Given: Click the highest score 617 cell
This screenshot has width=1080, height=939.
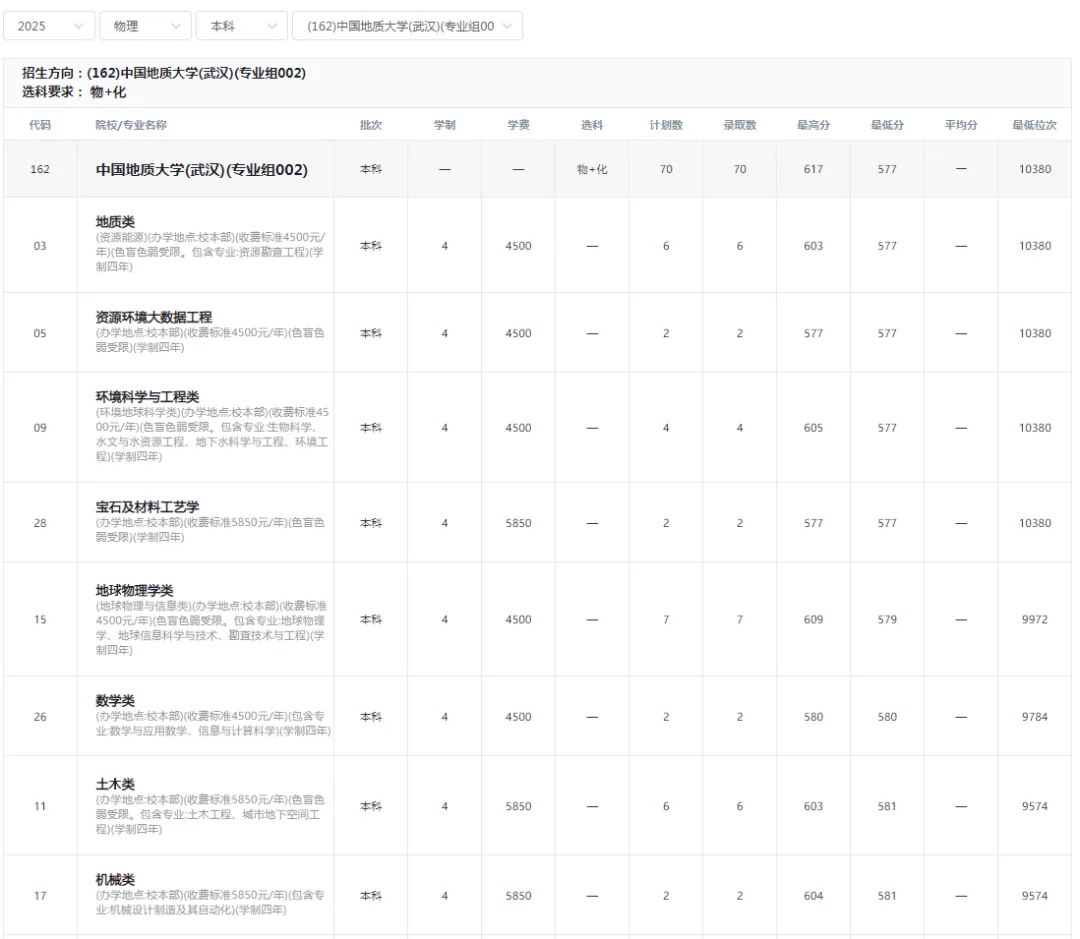Looking at the screenshot, I should click(x=813, y=169).
